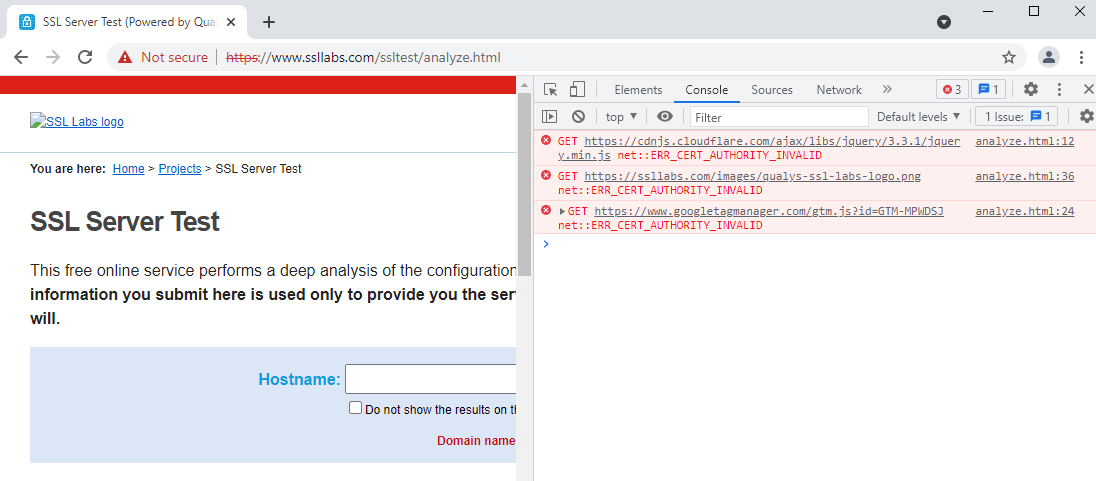Reload the page with the refresh icon
The image size is (1096, 481).
click(85, 57)
